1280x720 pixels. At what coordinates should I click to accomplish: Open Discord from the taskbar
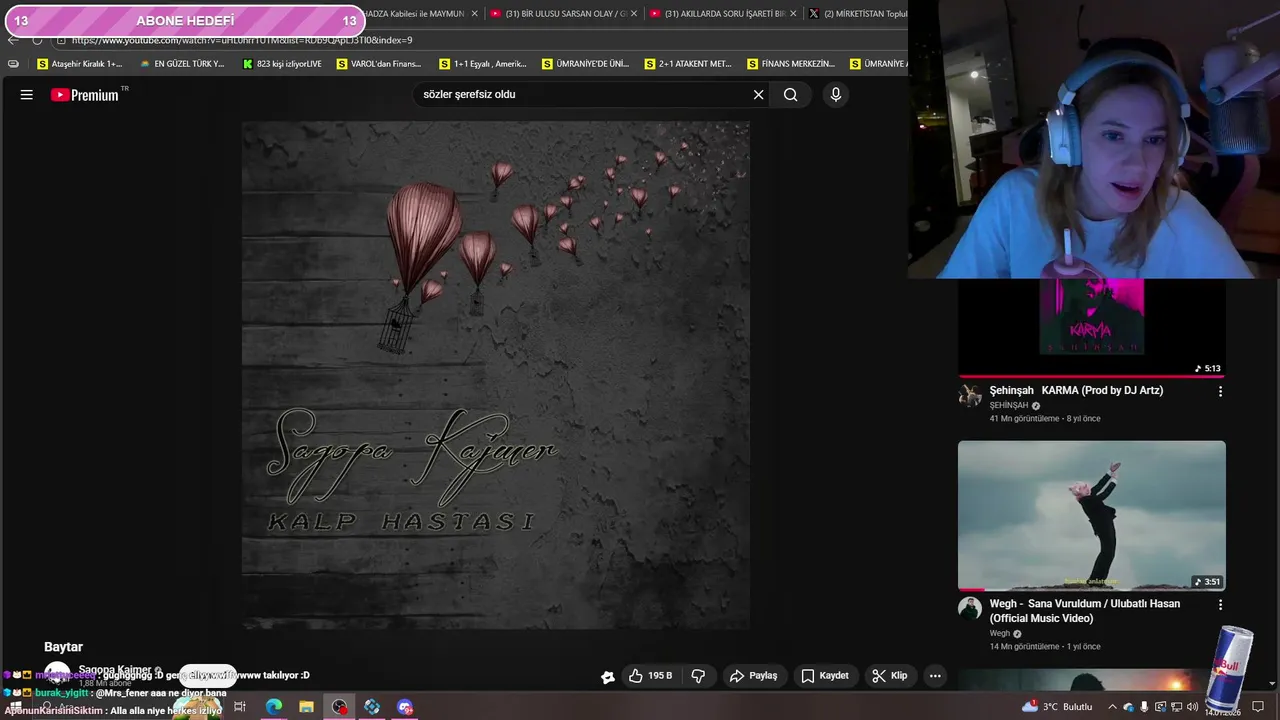click(405, 707)
